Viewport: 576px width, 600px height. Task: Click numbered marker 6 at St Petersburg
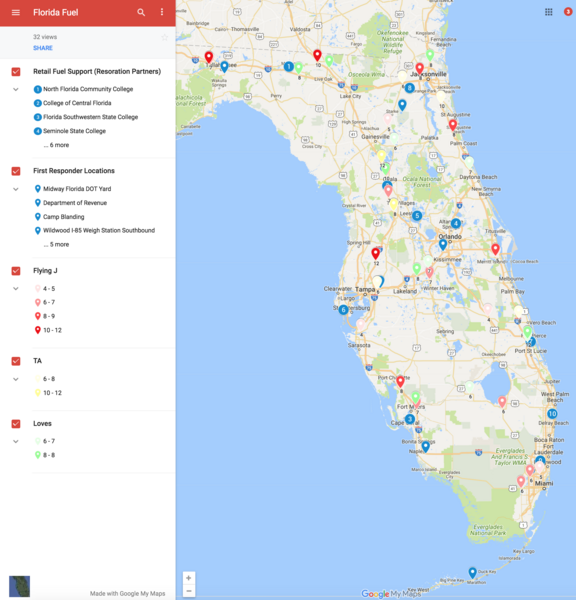(343, 310)
